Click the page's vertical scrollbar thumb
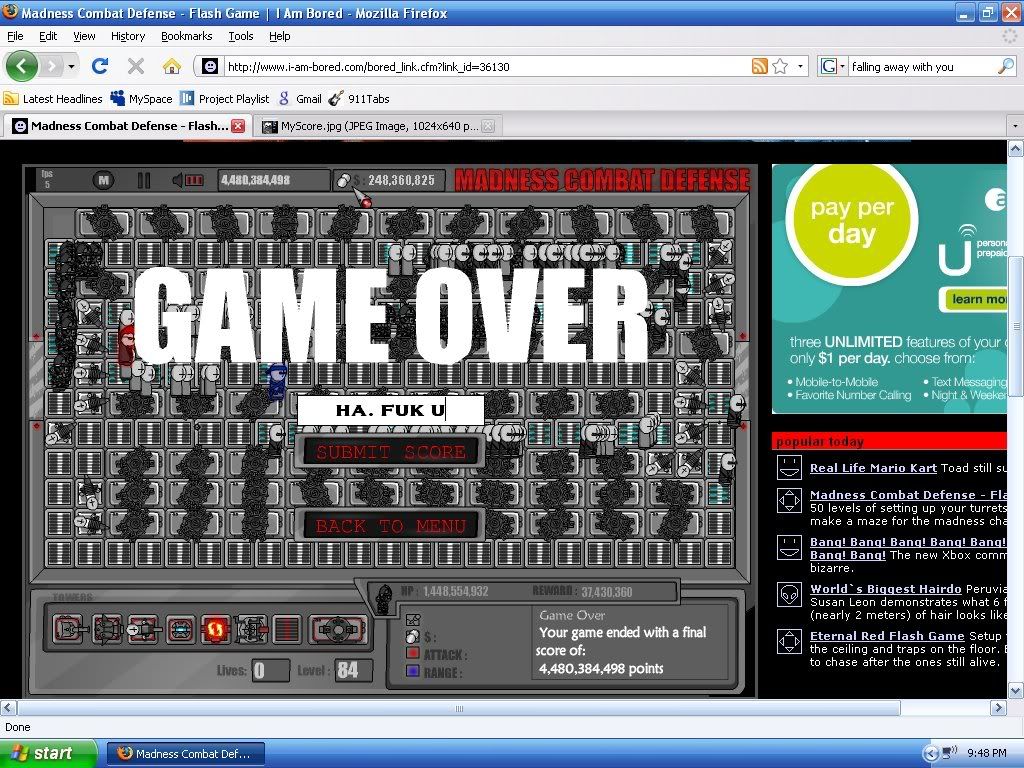The width and height of the screenshot is (1024, 768). [x=1016, y=325]
